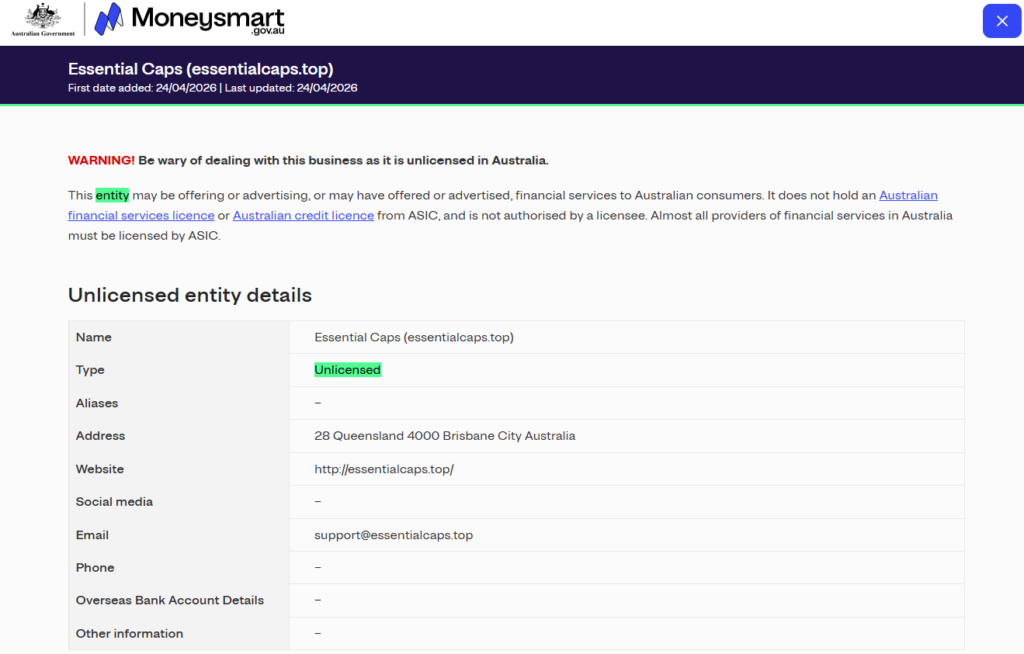Screen dimensions: 1024x654
Task: Close the entity details panel
Action: [x=1002, y=21]
